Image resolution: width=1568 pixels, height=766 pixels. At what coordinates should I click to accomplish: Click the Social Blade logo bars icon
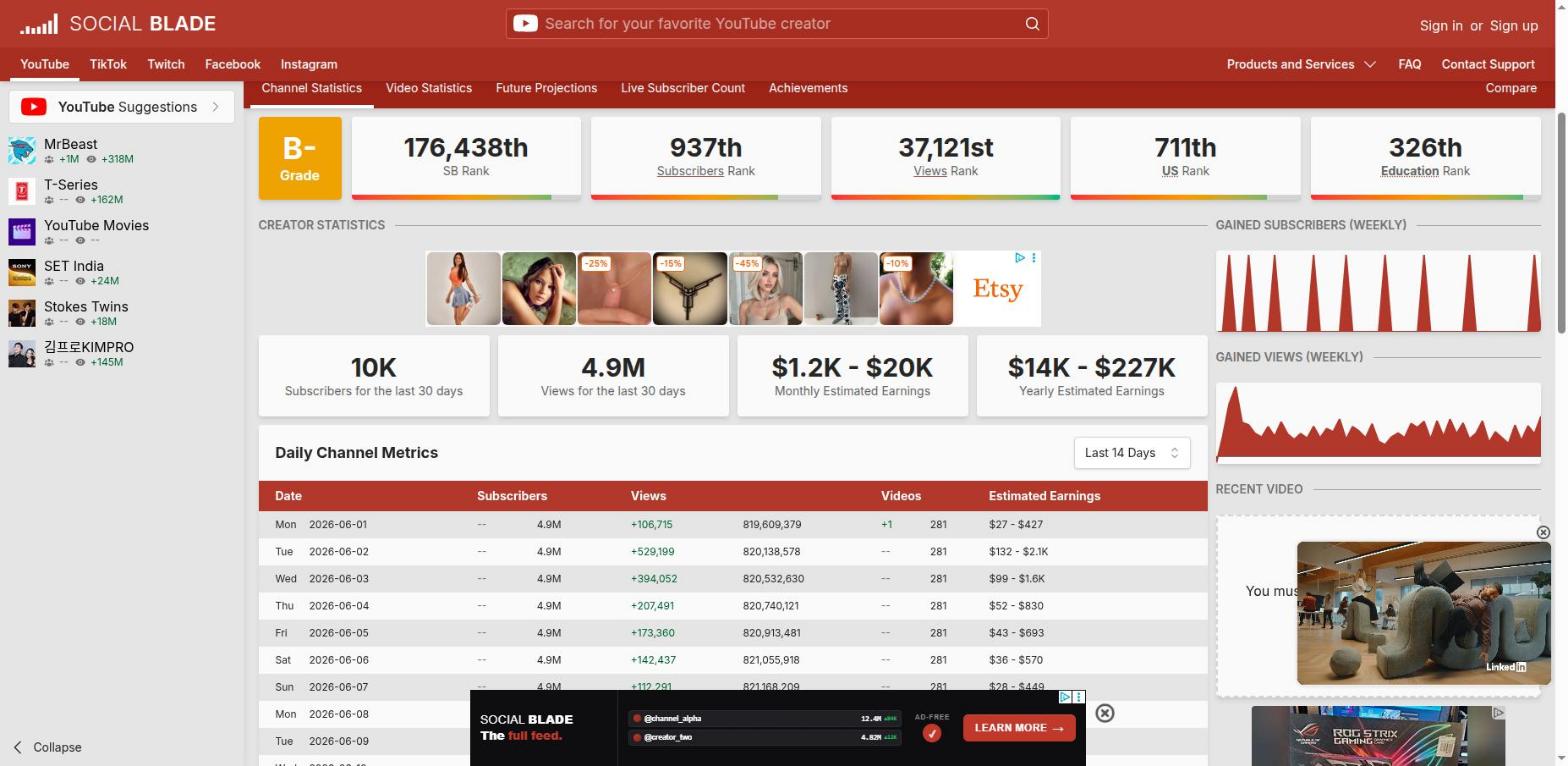point(39,24)
